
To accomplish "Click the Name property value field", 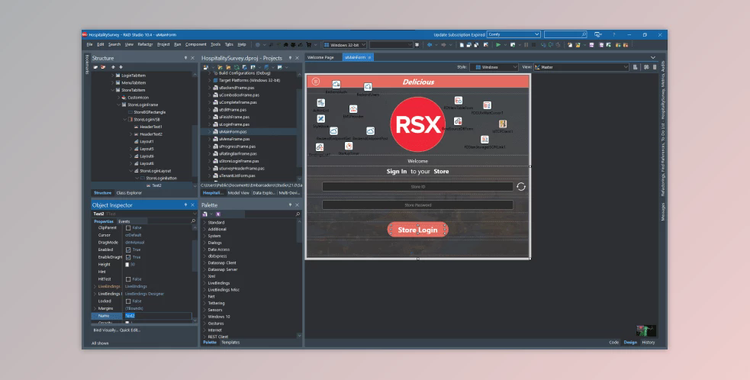I will tap(158, 316).
